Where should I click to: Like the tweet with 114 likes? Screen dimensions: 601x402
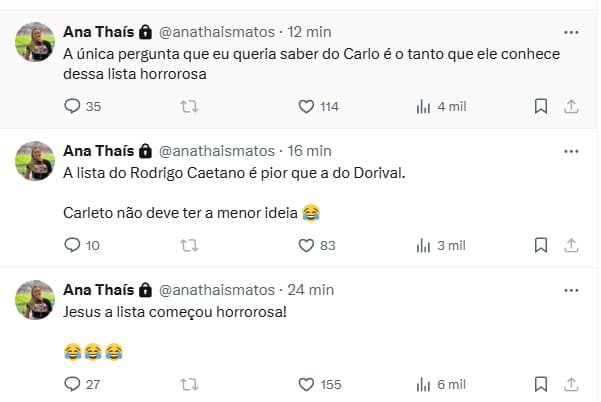(x=307, y=106)
